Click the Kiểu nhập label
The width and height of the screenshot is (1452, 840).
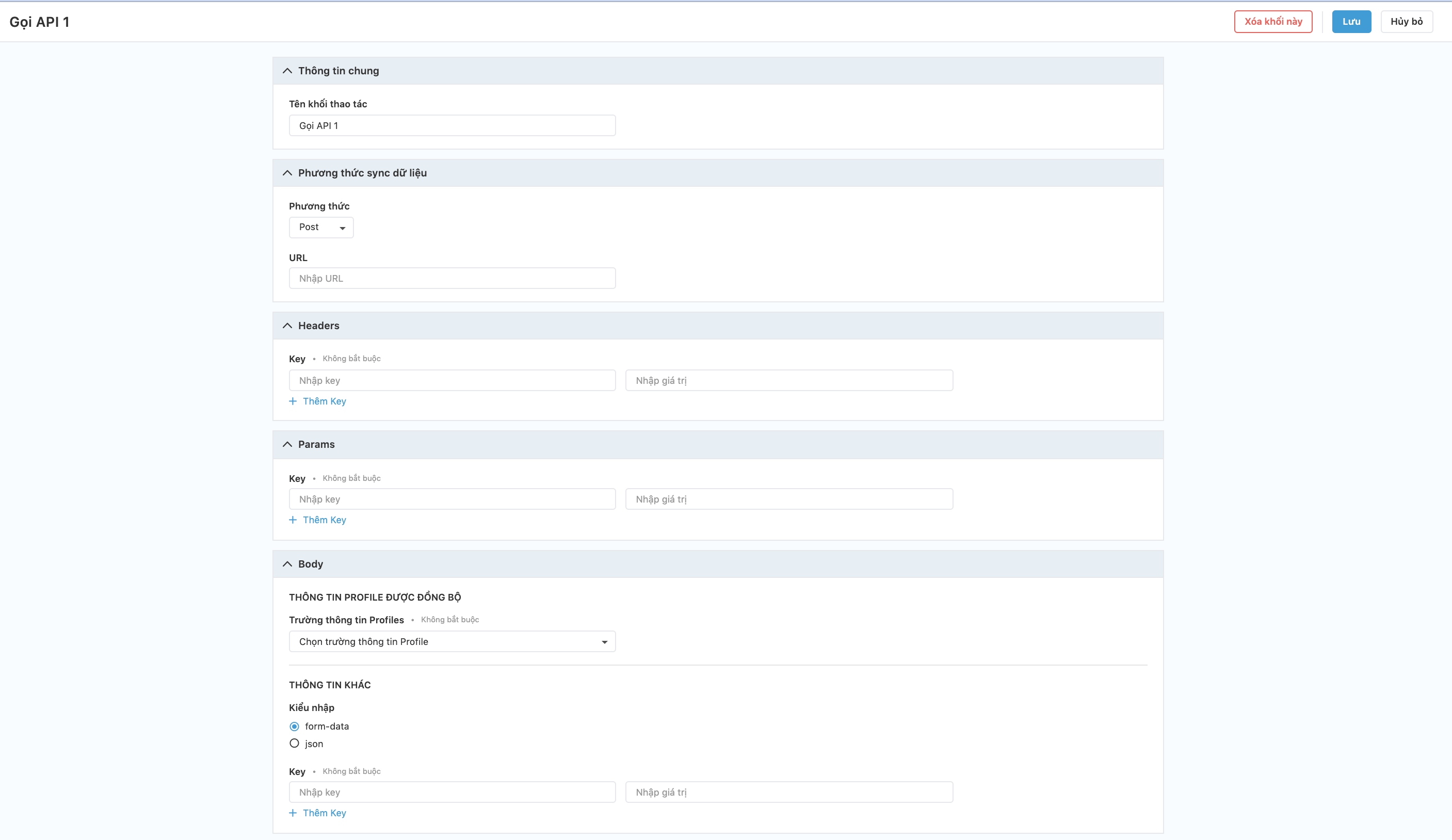click(x=311, y=707)
